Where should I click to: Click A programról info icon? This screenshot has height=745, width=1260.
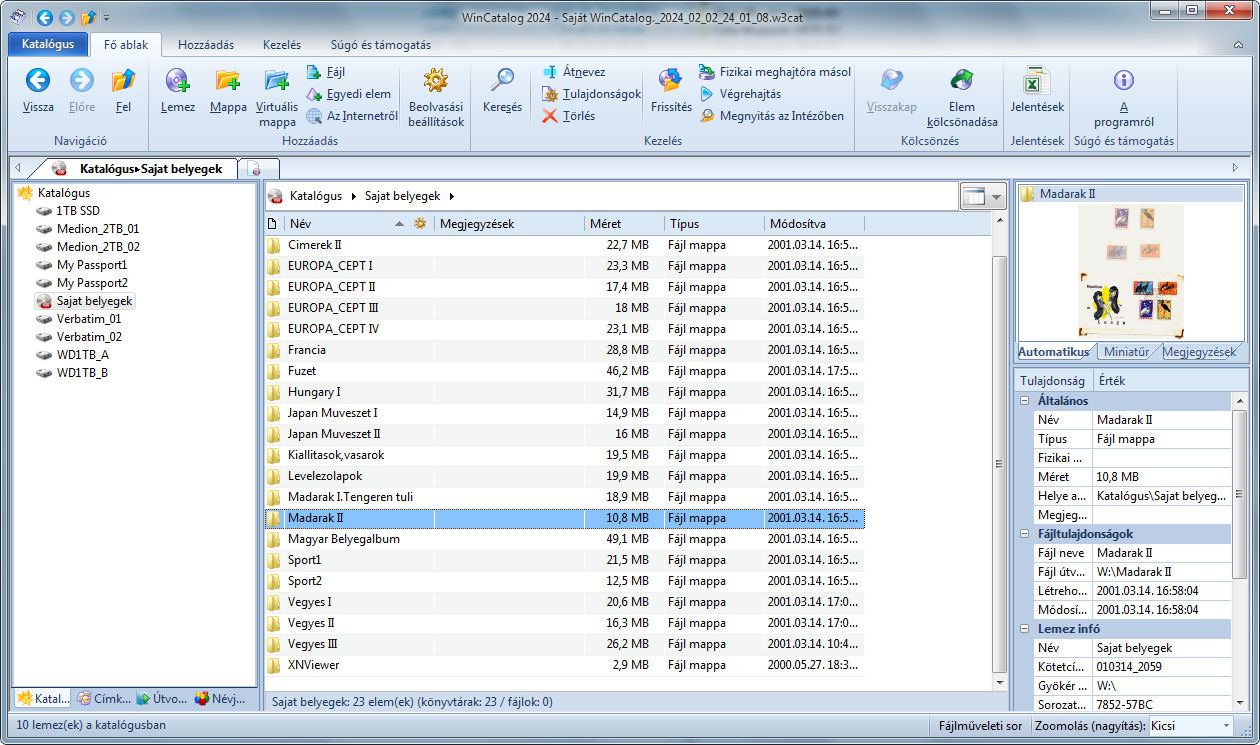[1123, 82]
